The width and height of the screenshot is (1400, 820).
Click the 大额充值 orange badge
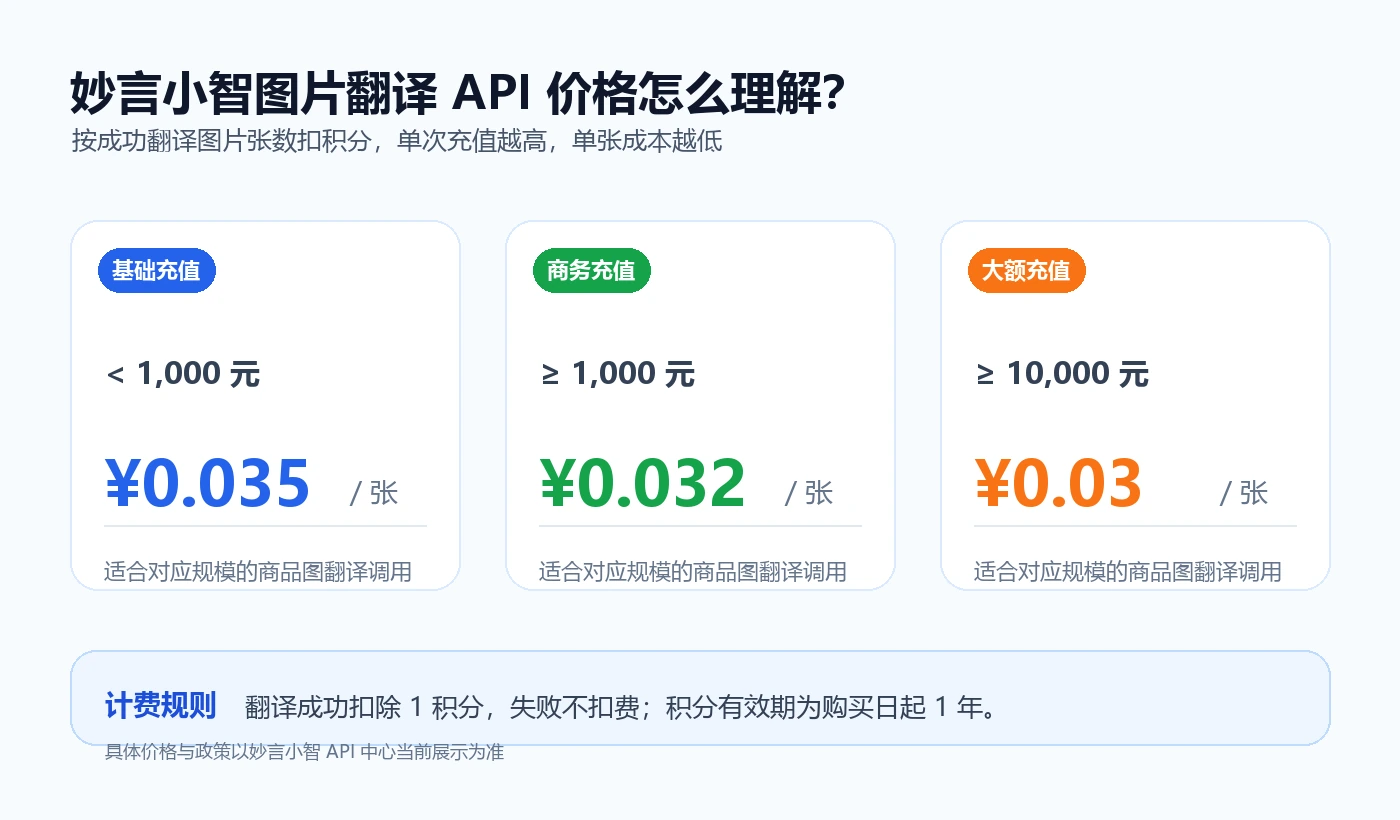pyautogui.click(x=1026, y=270)
